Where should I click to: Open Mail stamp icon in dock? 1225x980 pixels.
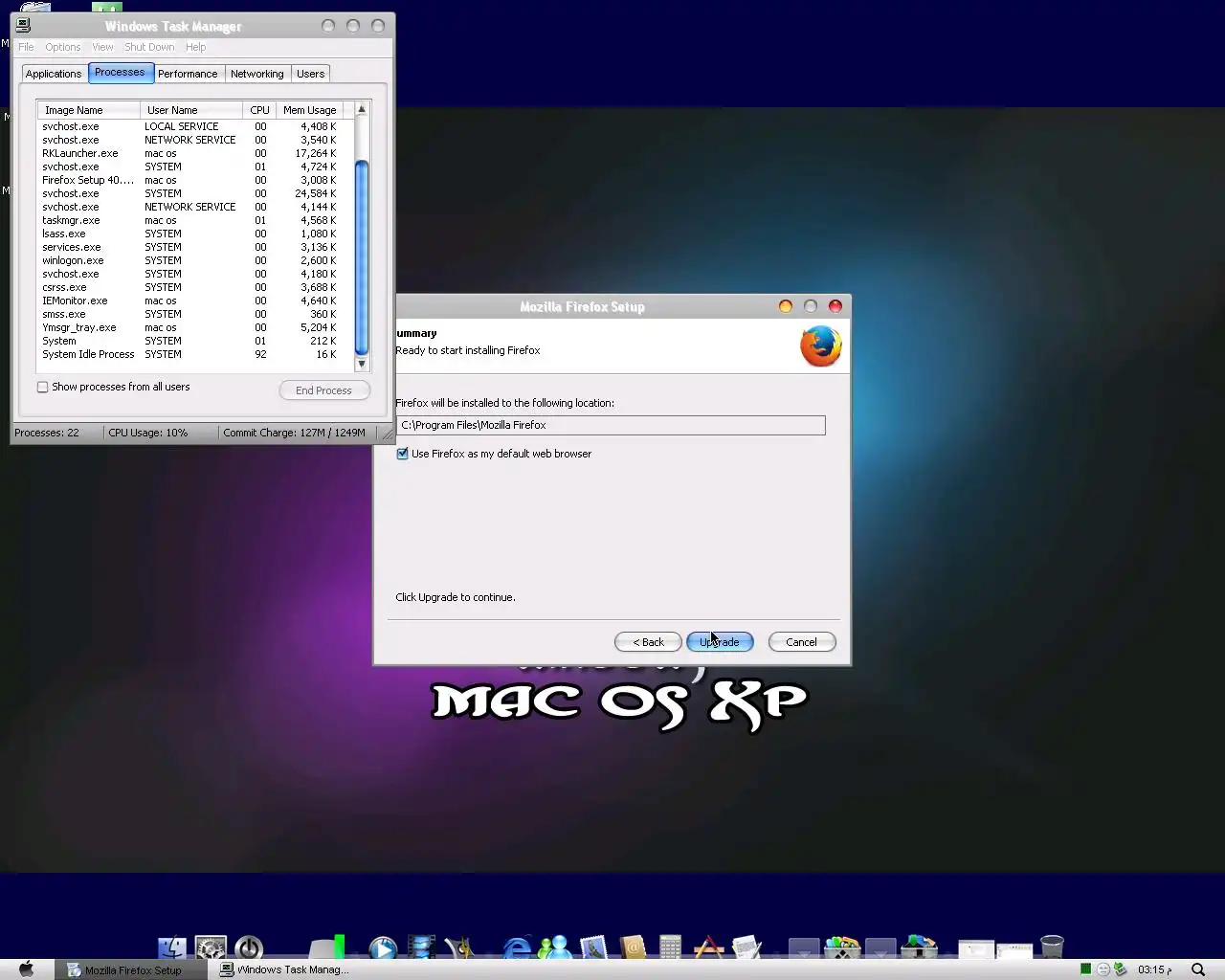[x=593, y=947]
